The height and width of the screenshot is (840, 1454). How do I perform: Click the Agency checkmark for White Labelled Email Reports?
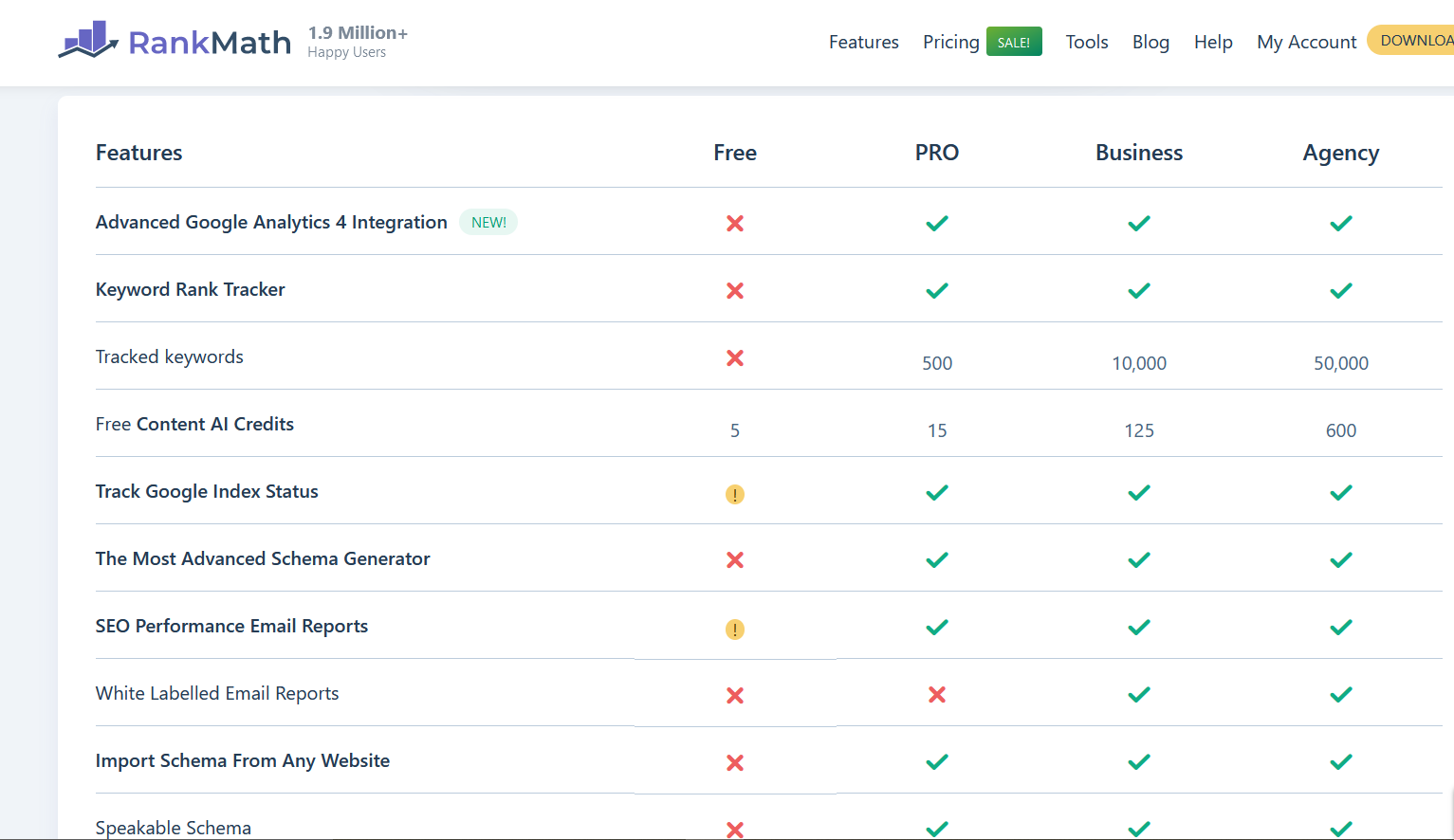1341,694
